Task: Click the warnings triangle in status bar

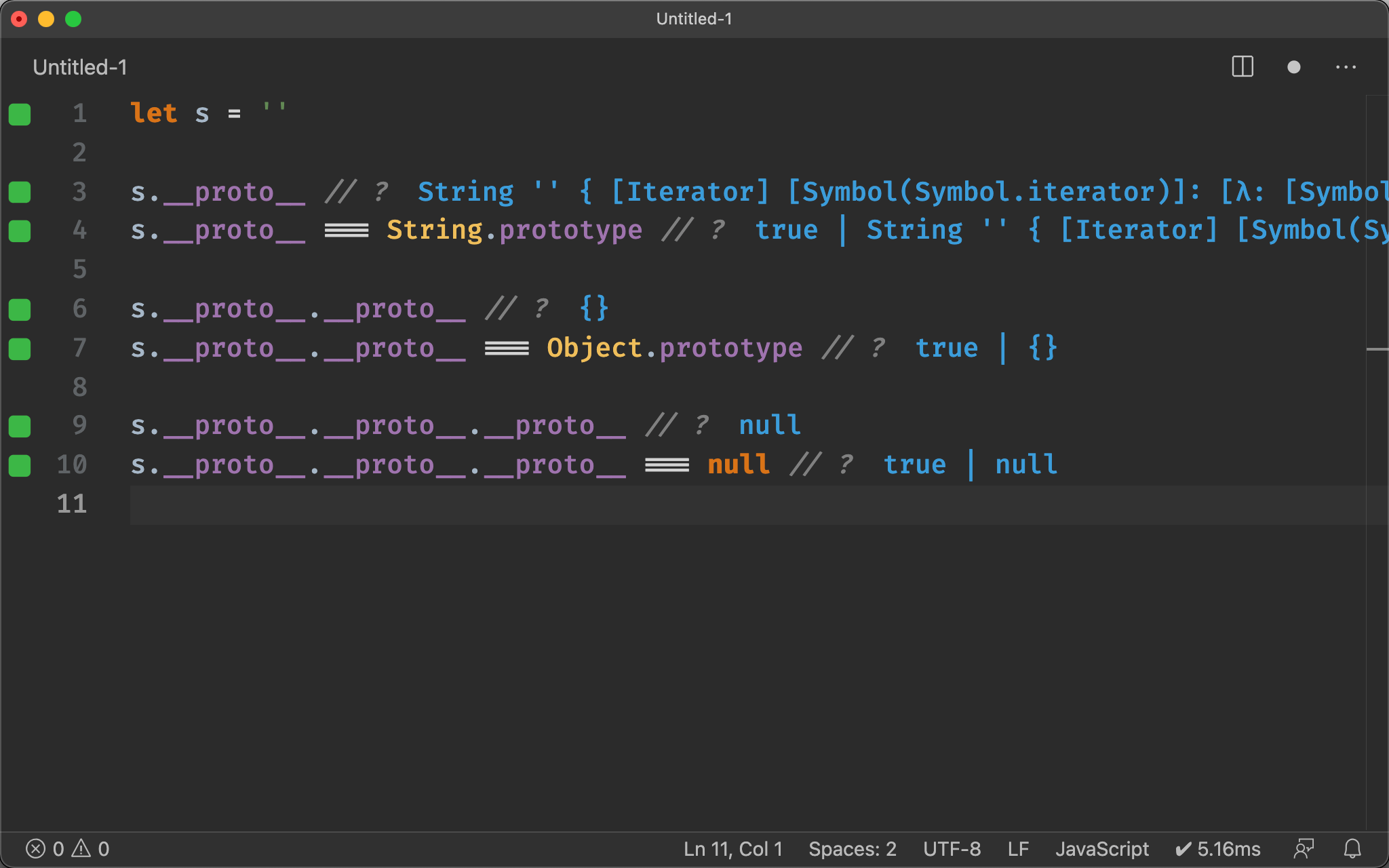Action: 81,848
